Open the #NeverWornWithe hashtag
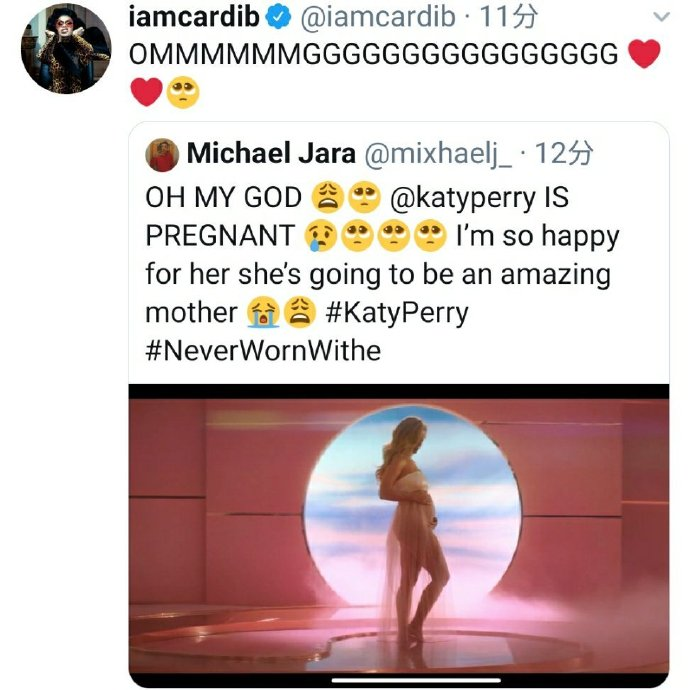Image resolution: width=690 pixels, height=690 pixels. tap(262, 350)
